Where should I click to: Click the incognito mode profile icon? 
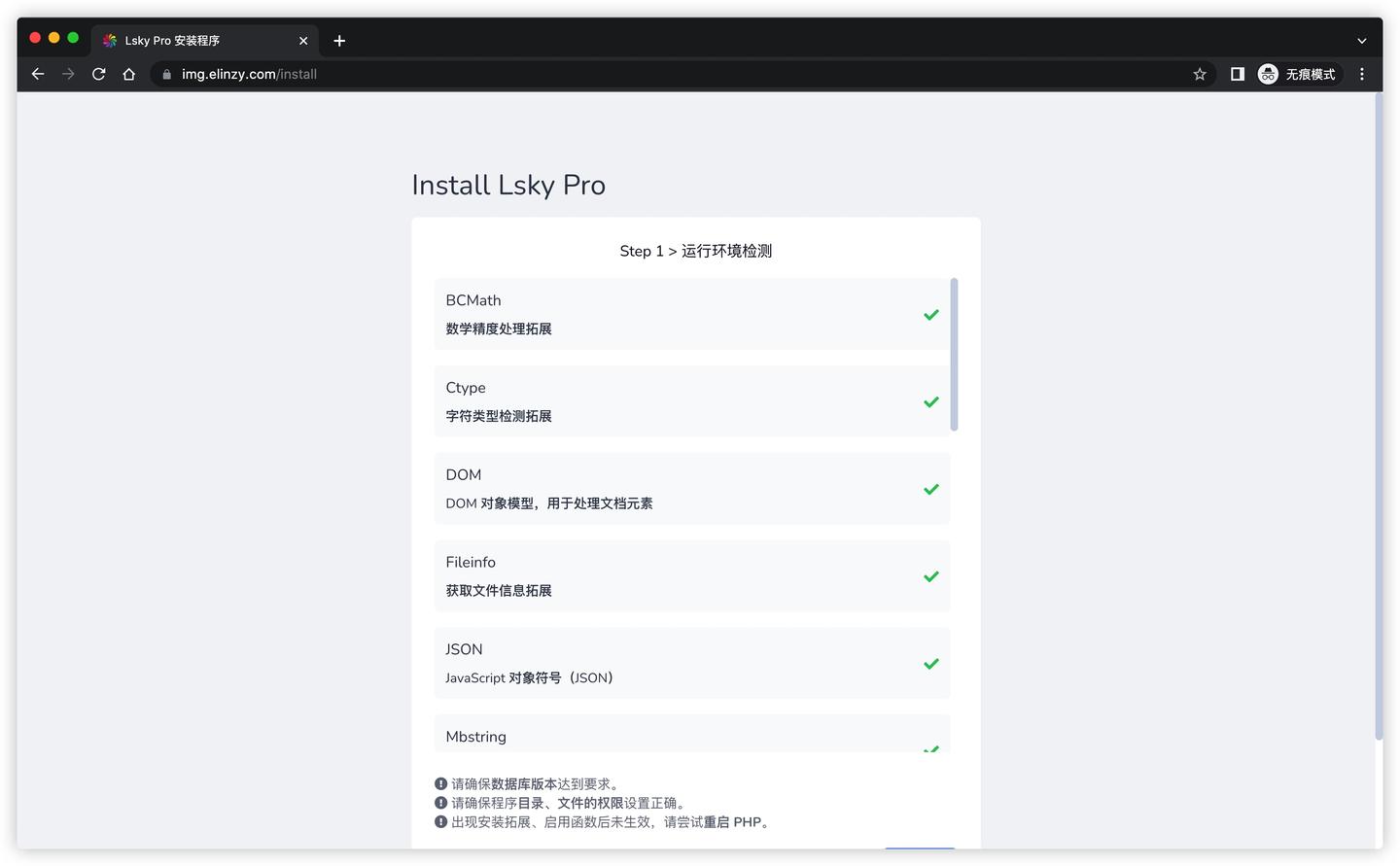1267,73
